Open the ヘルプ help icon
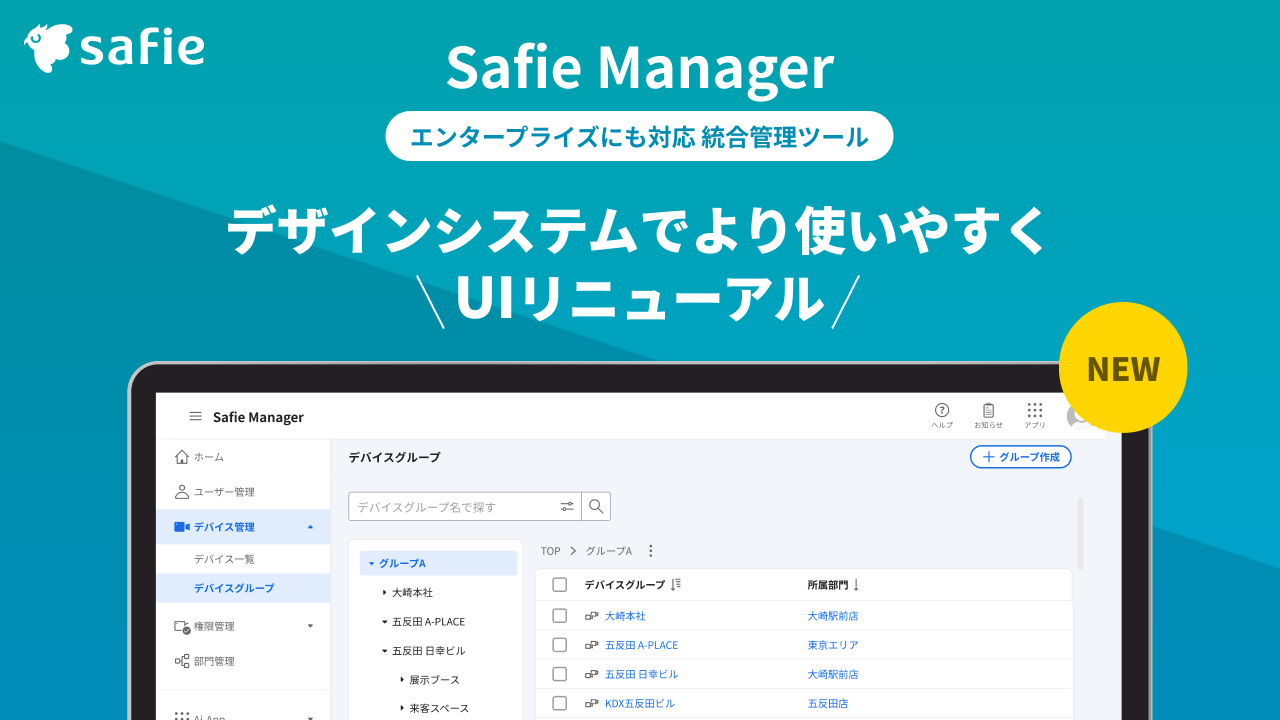 coord(942,410)
